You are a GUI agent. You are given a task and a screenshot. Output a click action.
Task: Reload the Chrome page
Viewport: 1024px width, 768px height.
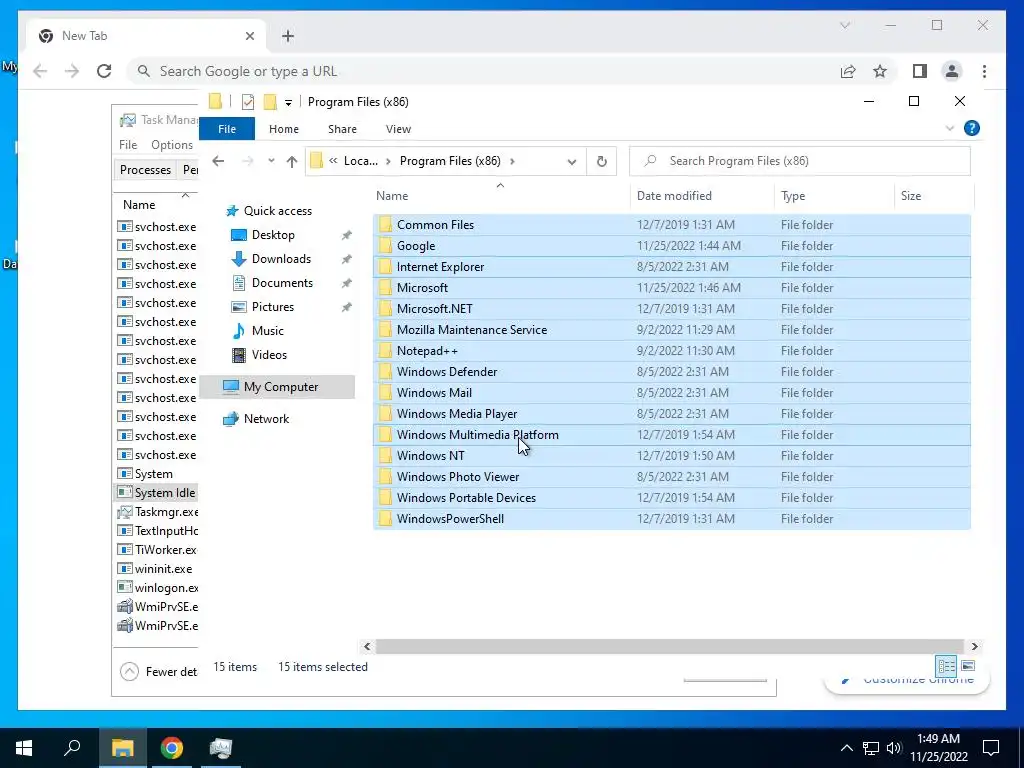pyautogui.click(x=104, y=71)
